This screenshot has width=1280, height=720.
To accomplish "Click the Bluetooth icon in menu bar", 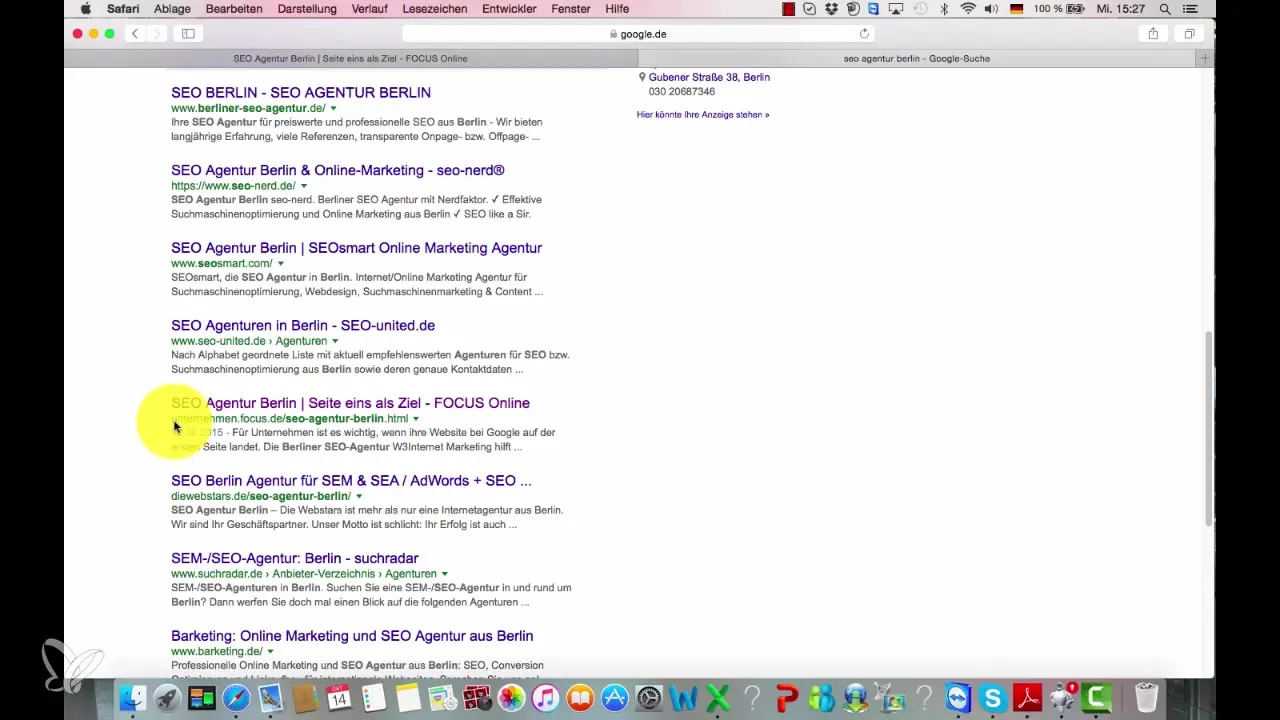I will click(x=944, y=9).
